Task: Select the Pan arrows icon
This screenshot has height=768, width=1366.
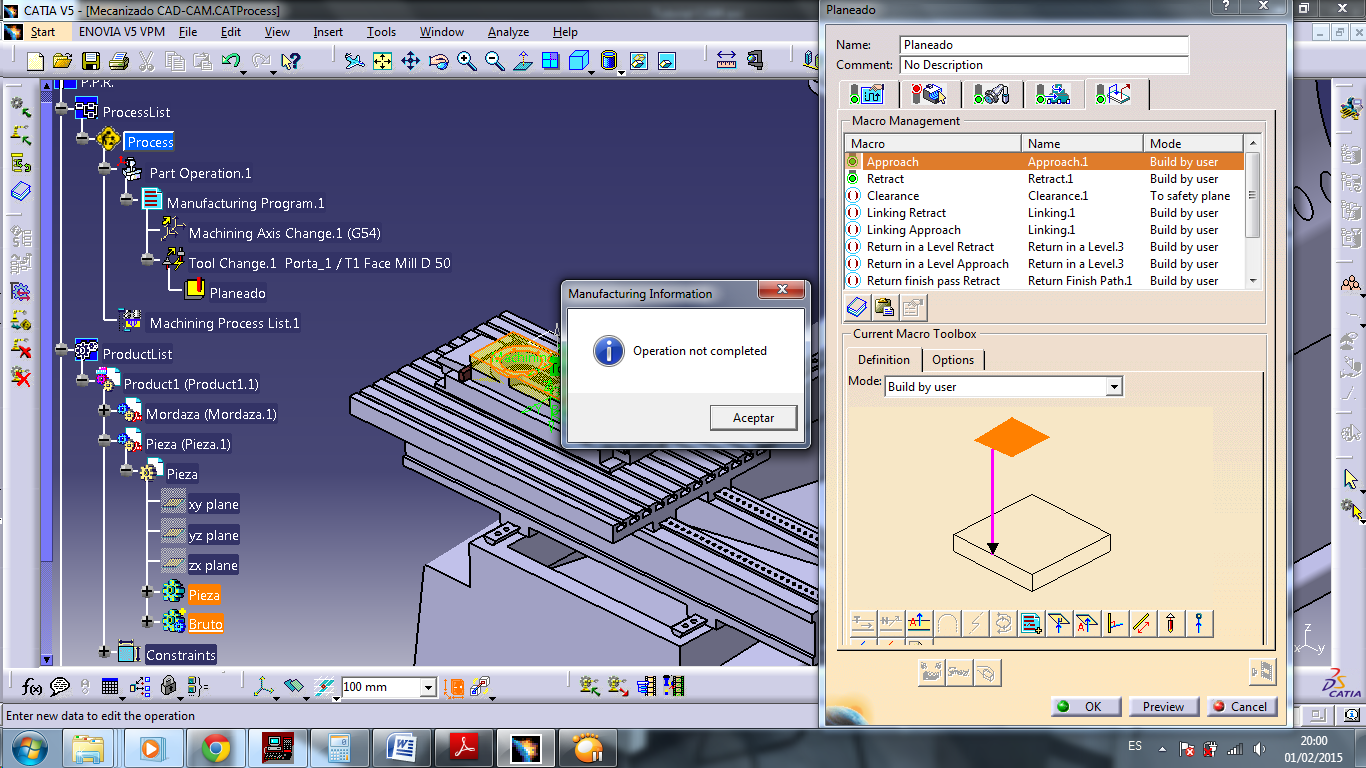Action: click(410, 62)
